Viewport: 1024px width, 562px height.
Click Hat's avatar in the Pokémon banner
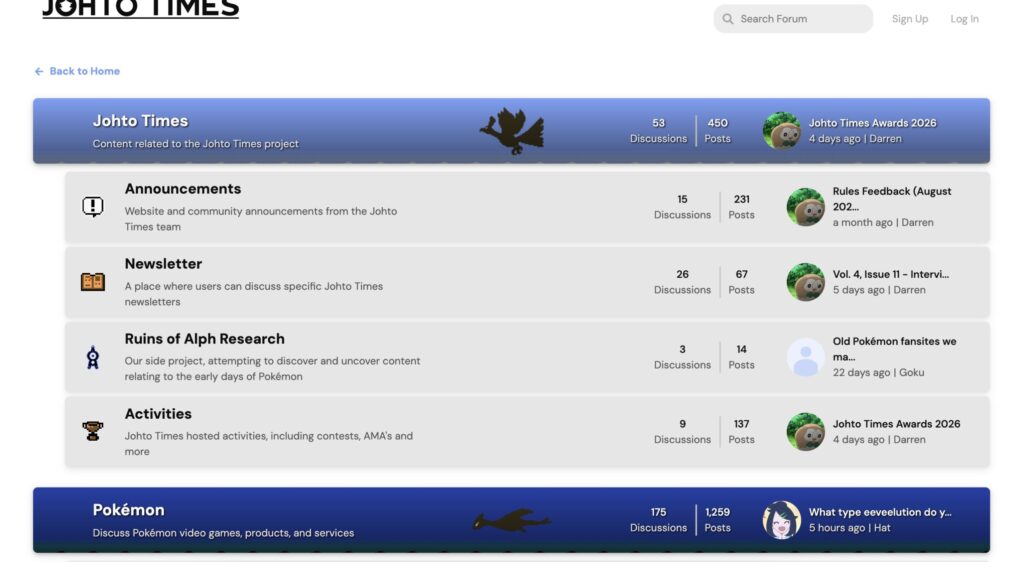[x=781, y=520]
